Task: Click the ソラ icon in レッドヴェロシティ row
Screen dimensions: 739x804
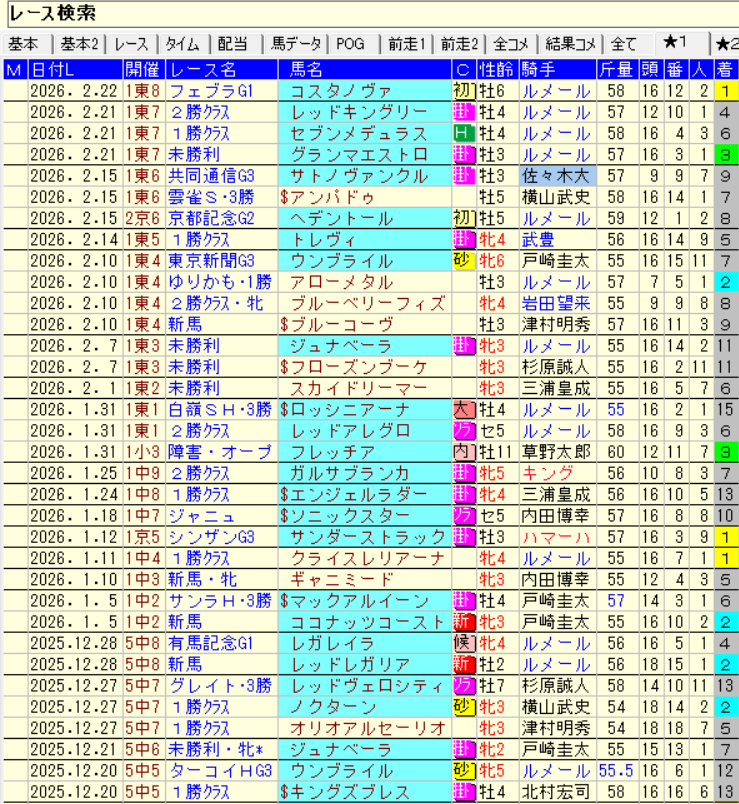Action: click(464, 686)
